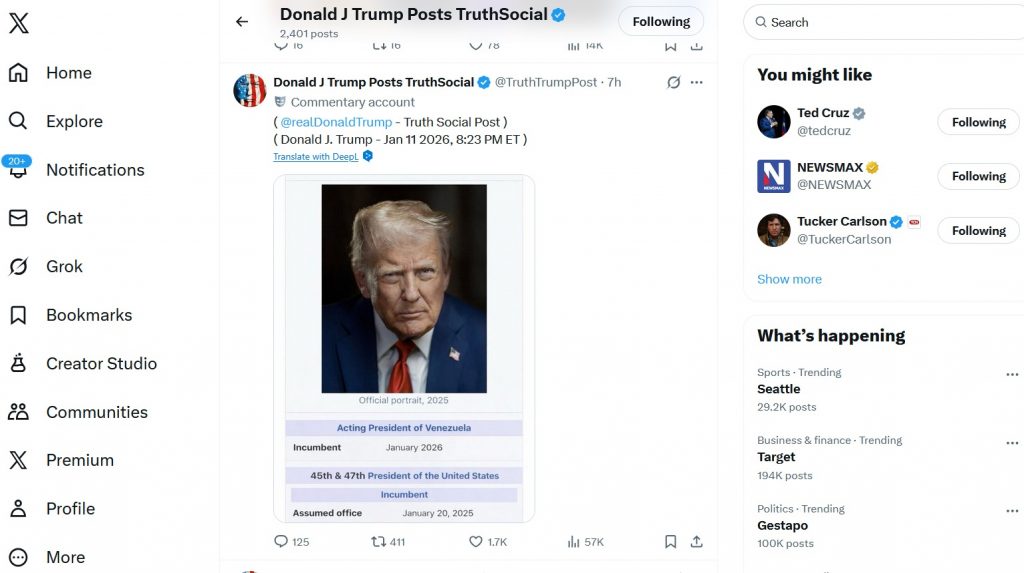1024x573 pixels.
Task: Click the X logo icon
Action: (x=19, y=23)
